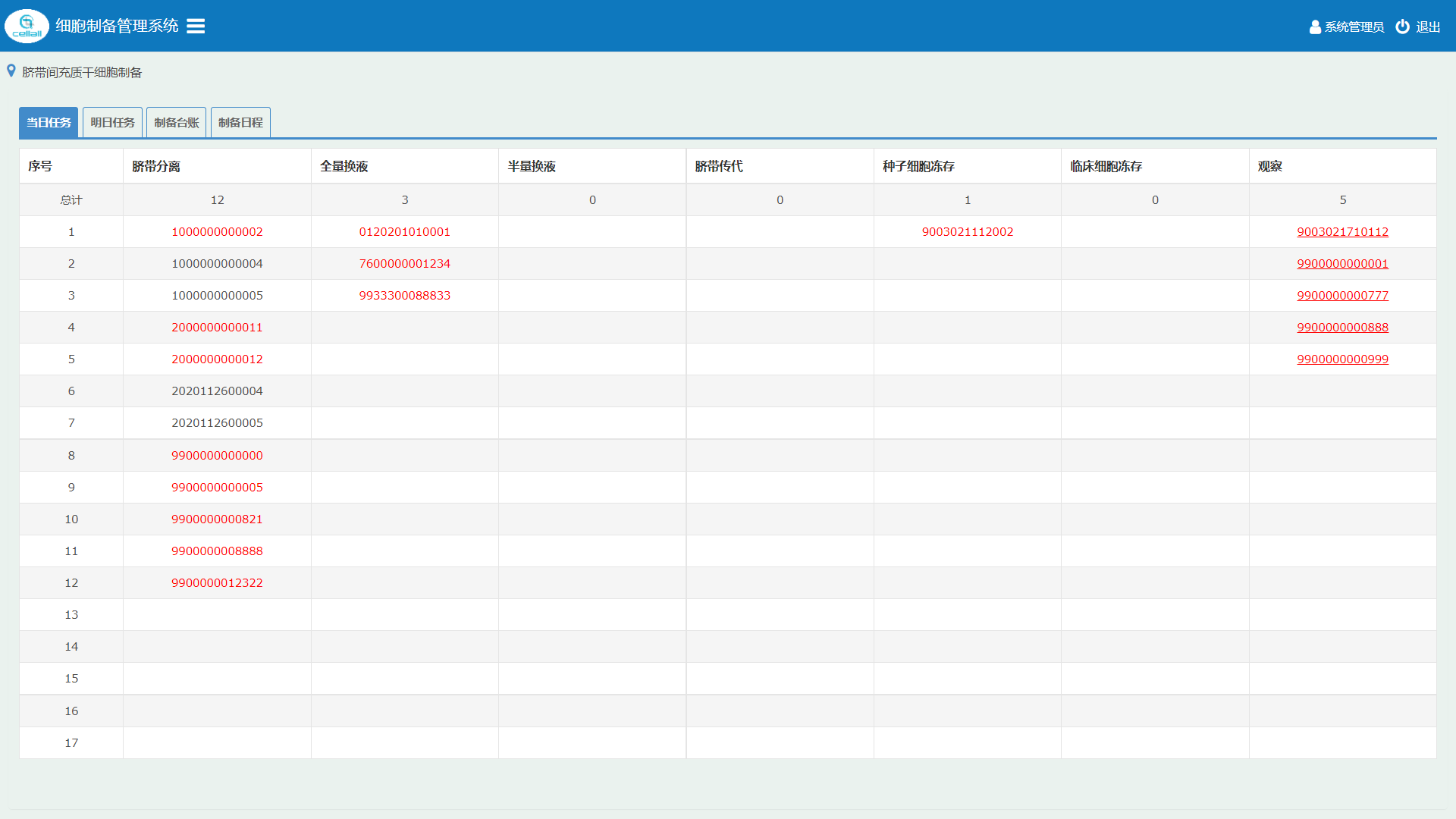Open observation link 9003021710112

point(1342,232)
